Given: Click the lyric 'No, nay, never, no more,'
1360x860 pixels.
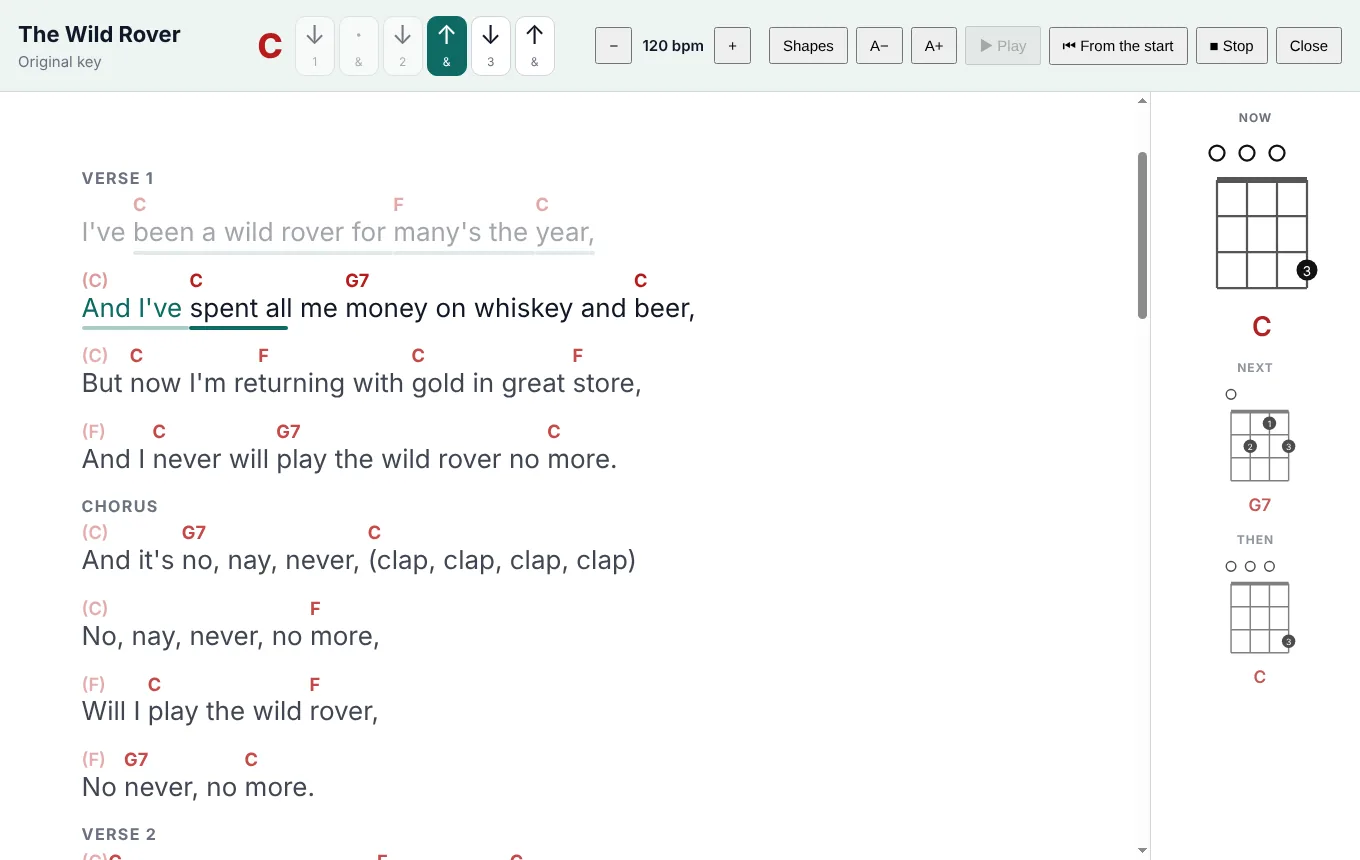Looking at the screenshot, I should [231, 635].
